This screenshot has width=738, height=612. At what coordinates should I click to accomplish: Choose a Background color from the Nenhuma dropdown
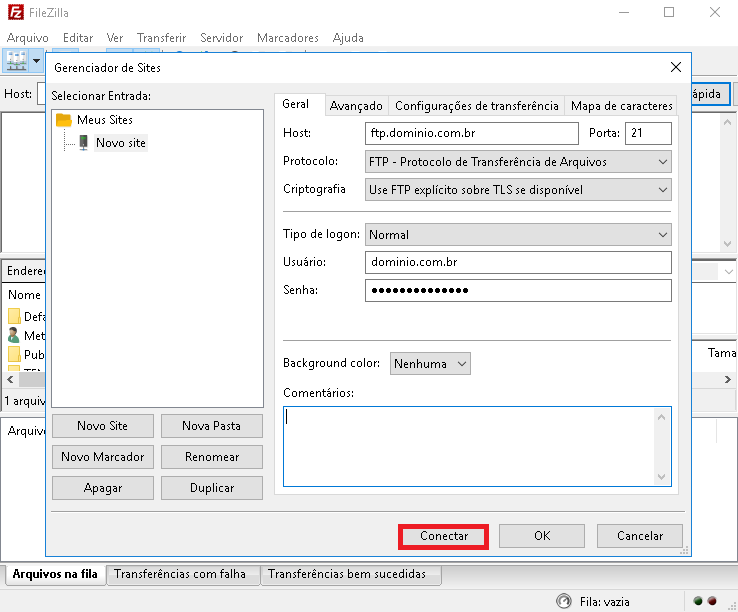430,364
